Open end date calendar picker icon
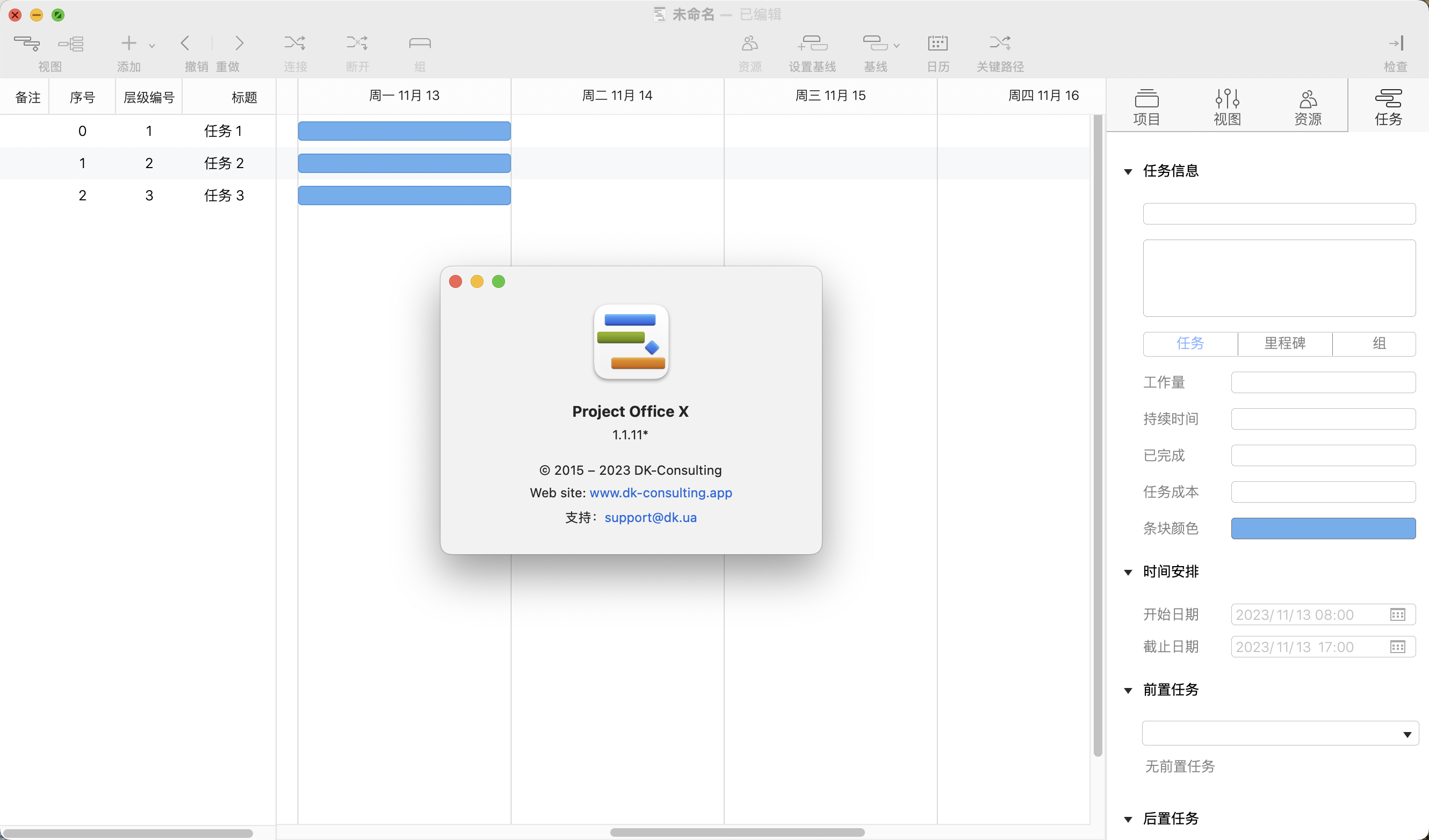 pos(1397,647)
